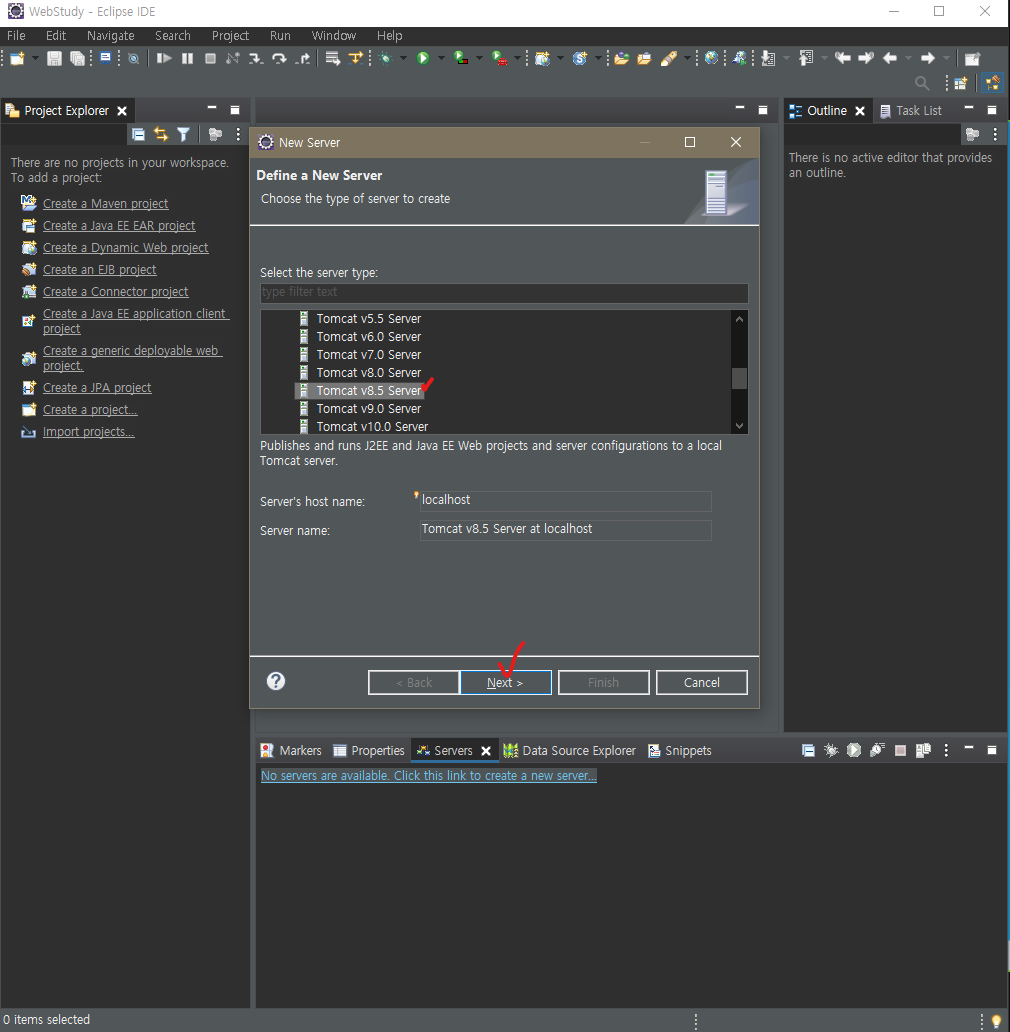Click the Step Over debug icon

(x=279, y=59)
